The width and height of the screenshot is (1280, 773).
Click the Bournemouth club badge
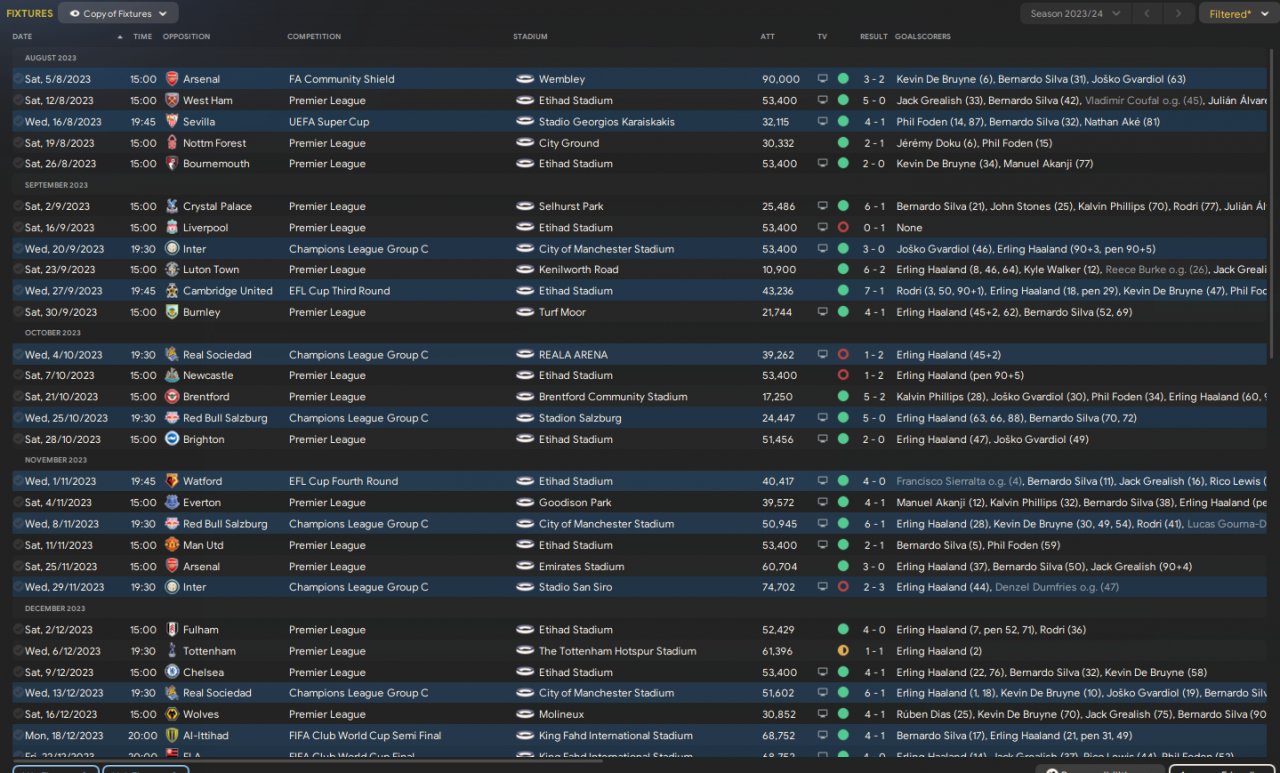point(172,164)
